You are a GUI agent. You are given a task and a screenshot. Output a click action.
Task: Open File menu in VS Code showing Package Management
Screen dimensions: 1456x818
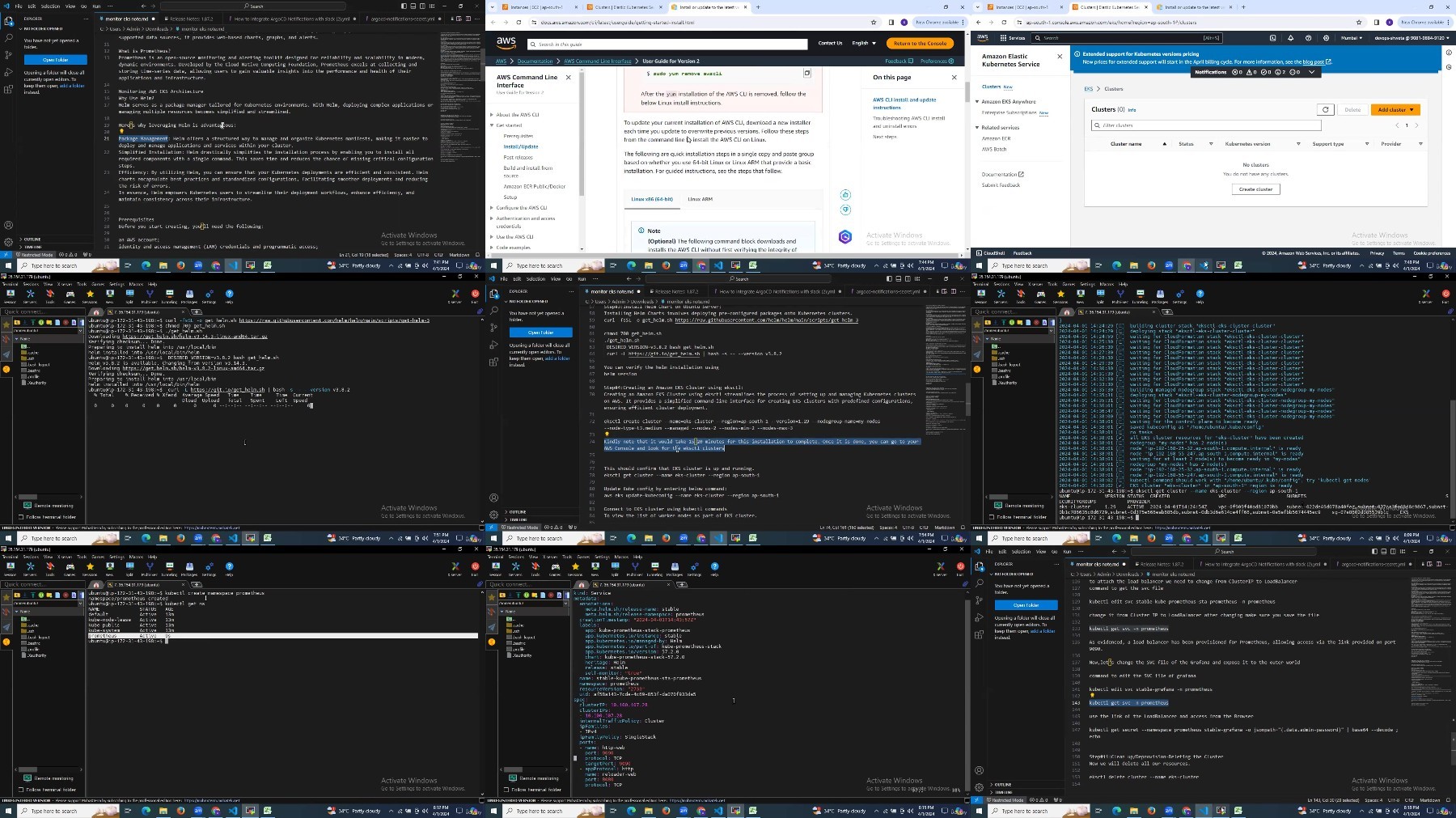(x=19, y=6)
